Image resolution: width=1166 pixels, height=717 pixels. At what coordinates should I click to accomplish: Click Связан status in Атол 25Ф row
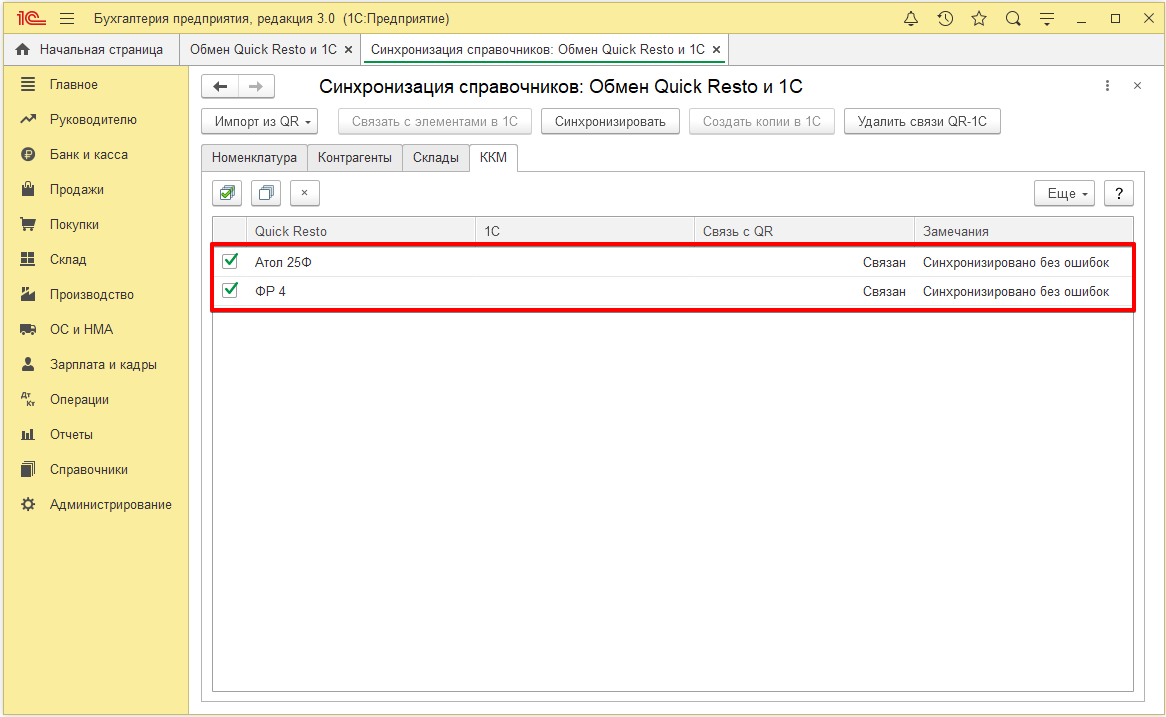click(x=884, y=263)
